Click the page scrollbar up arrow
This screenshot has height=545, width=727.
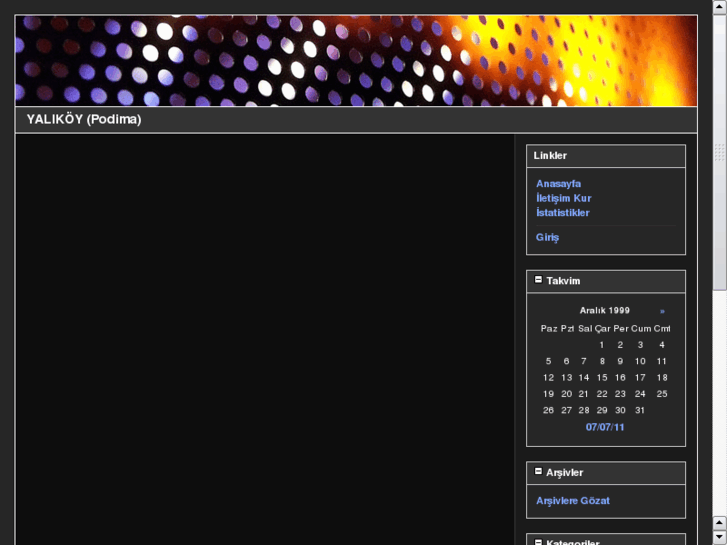point(720,6)
